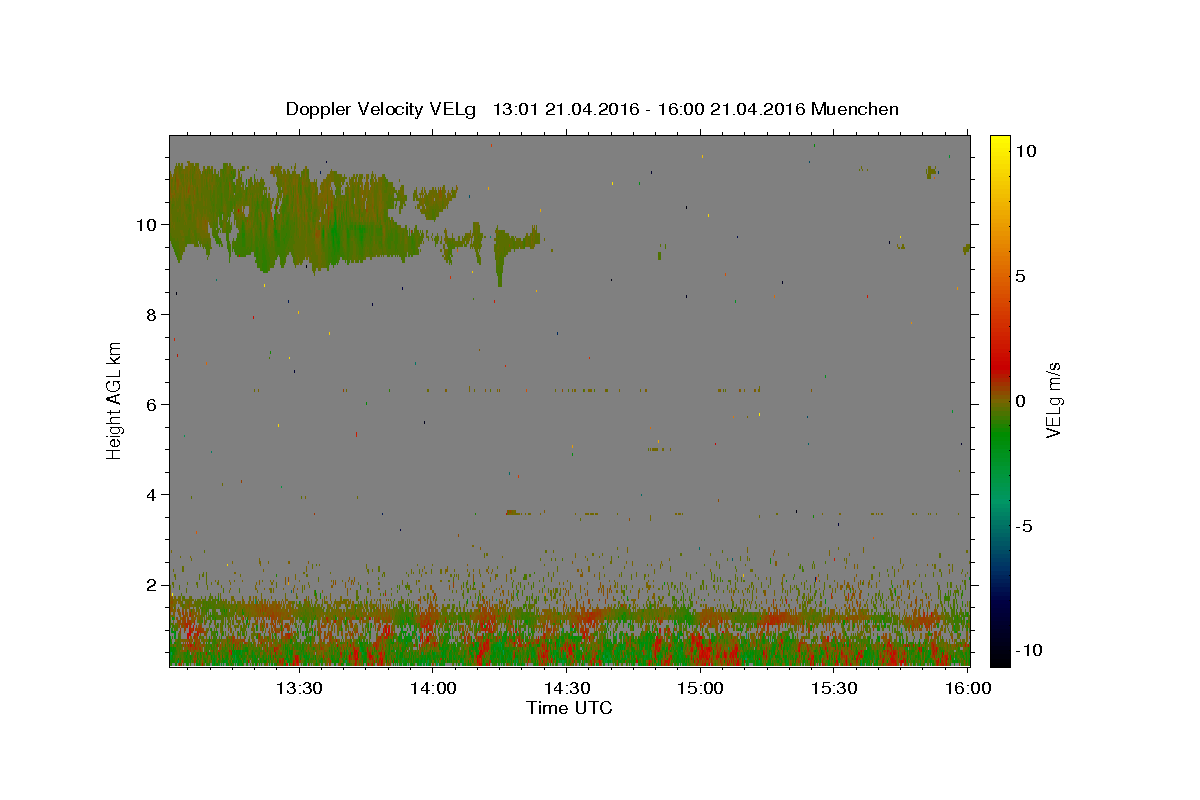Click the green cirrus cloud echo near 10 km
1200x800 pixels.
point(320,215)
